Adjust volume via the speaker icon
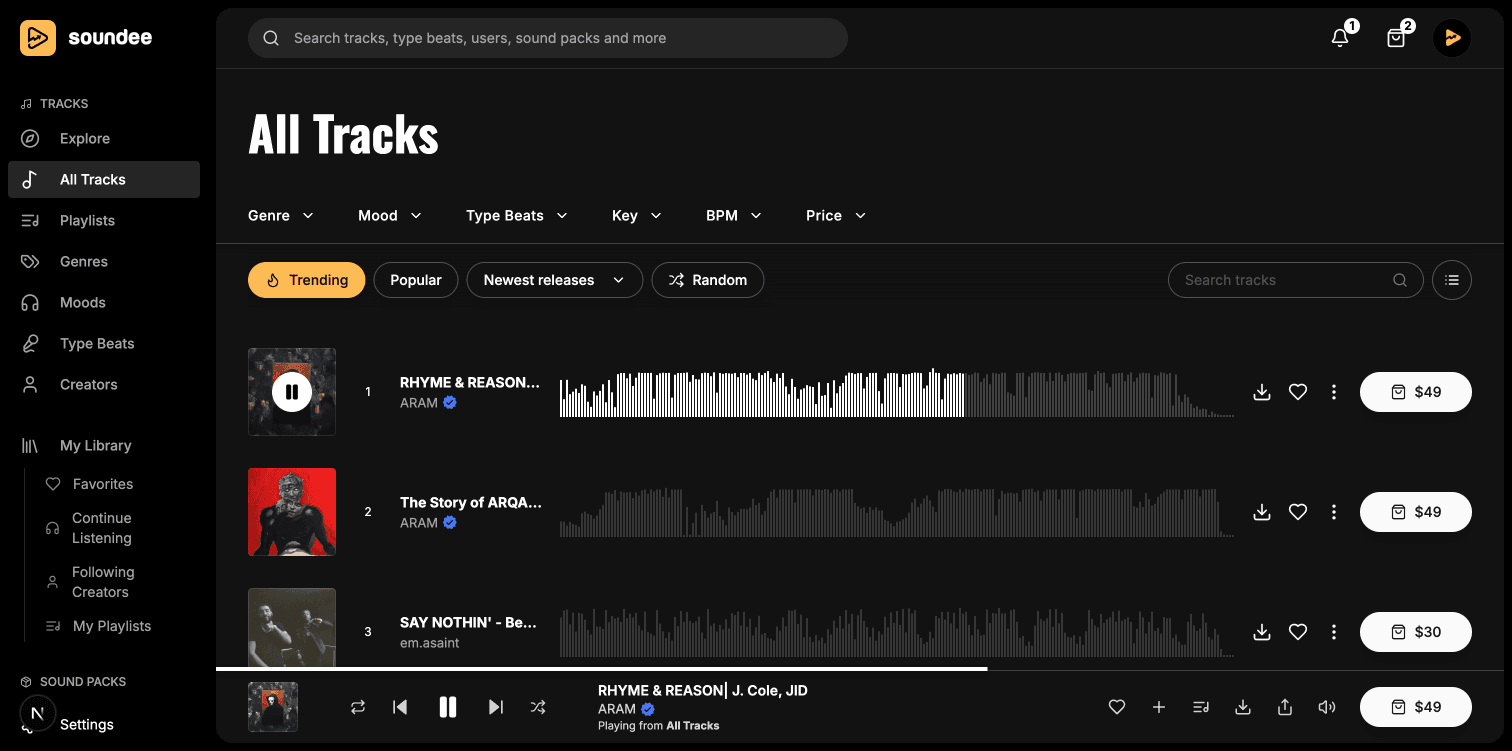 (1326, 707)
